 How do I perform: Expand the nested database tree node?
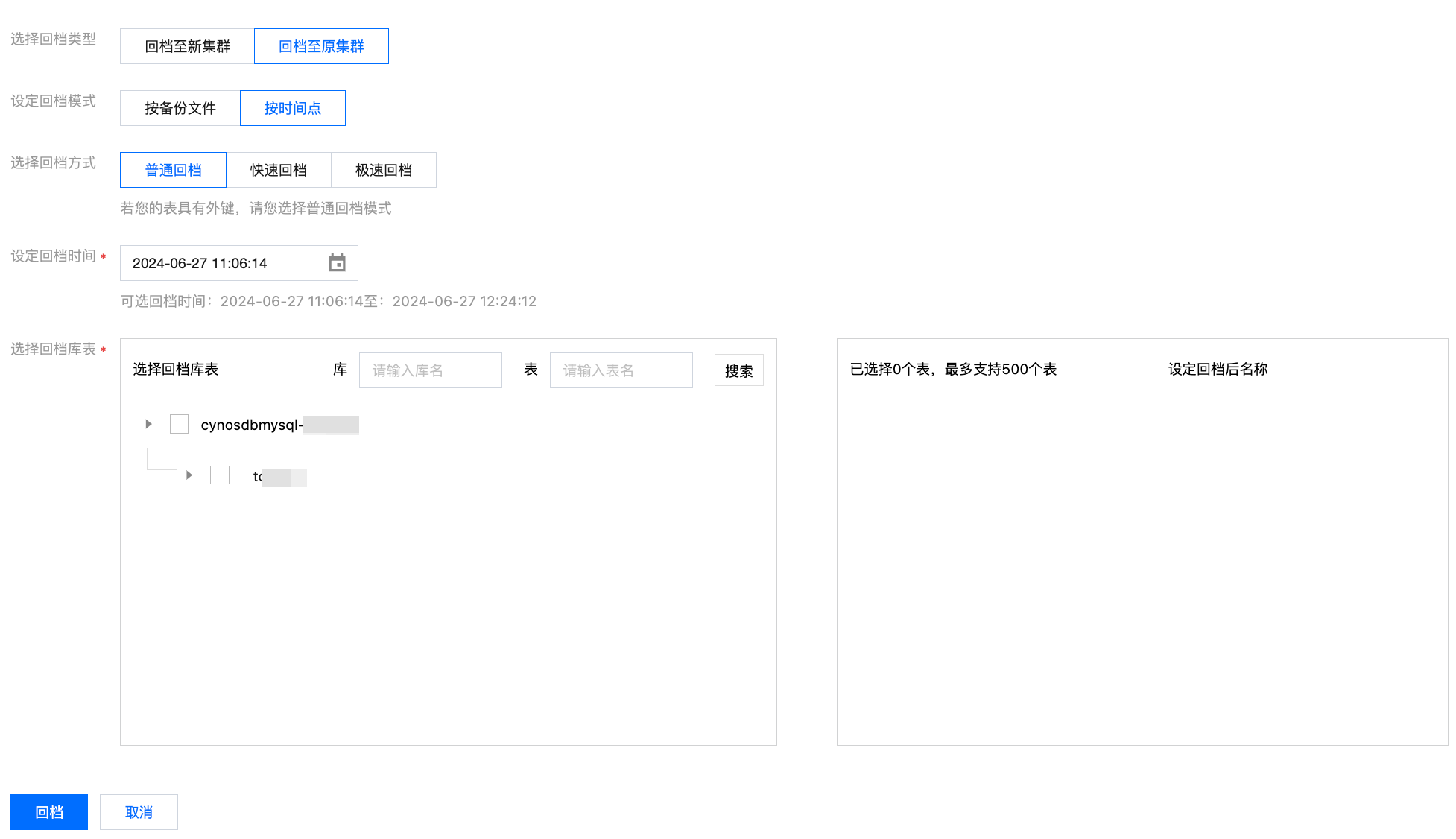coord(189,475)
